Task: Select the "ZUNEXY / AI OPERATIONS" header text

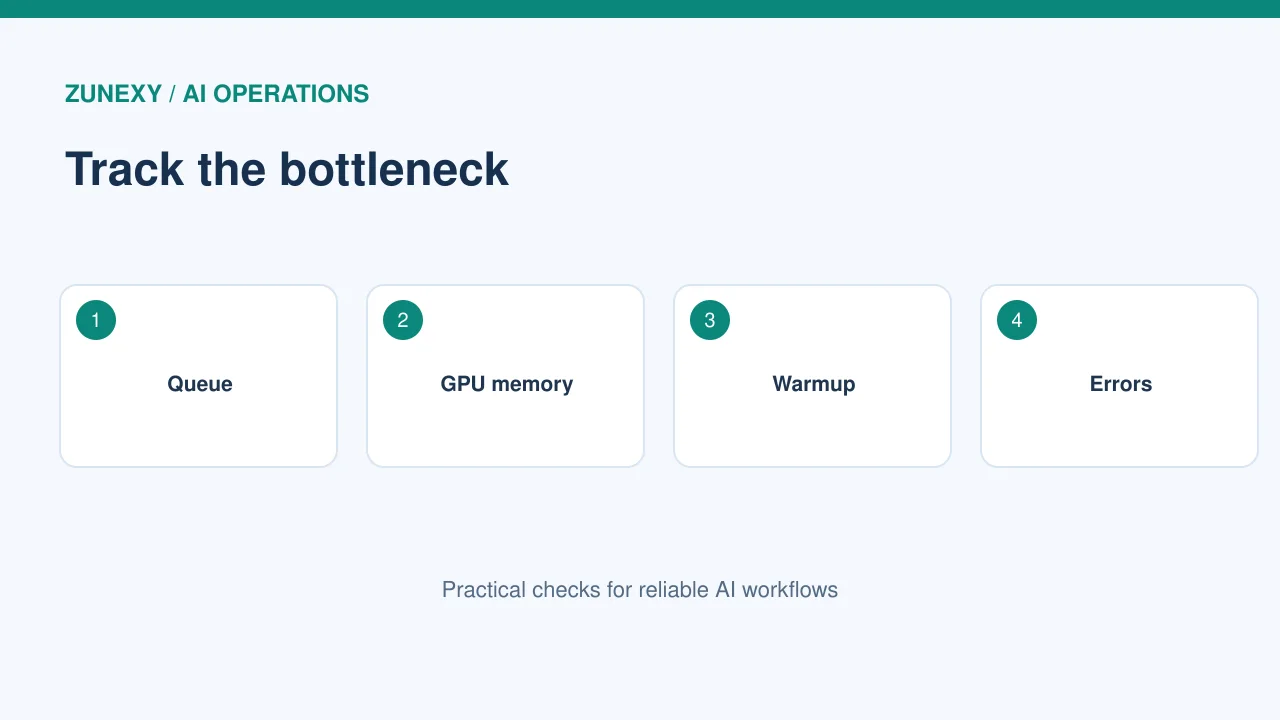Action: pyautogui.click(x=217, y=94)
